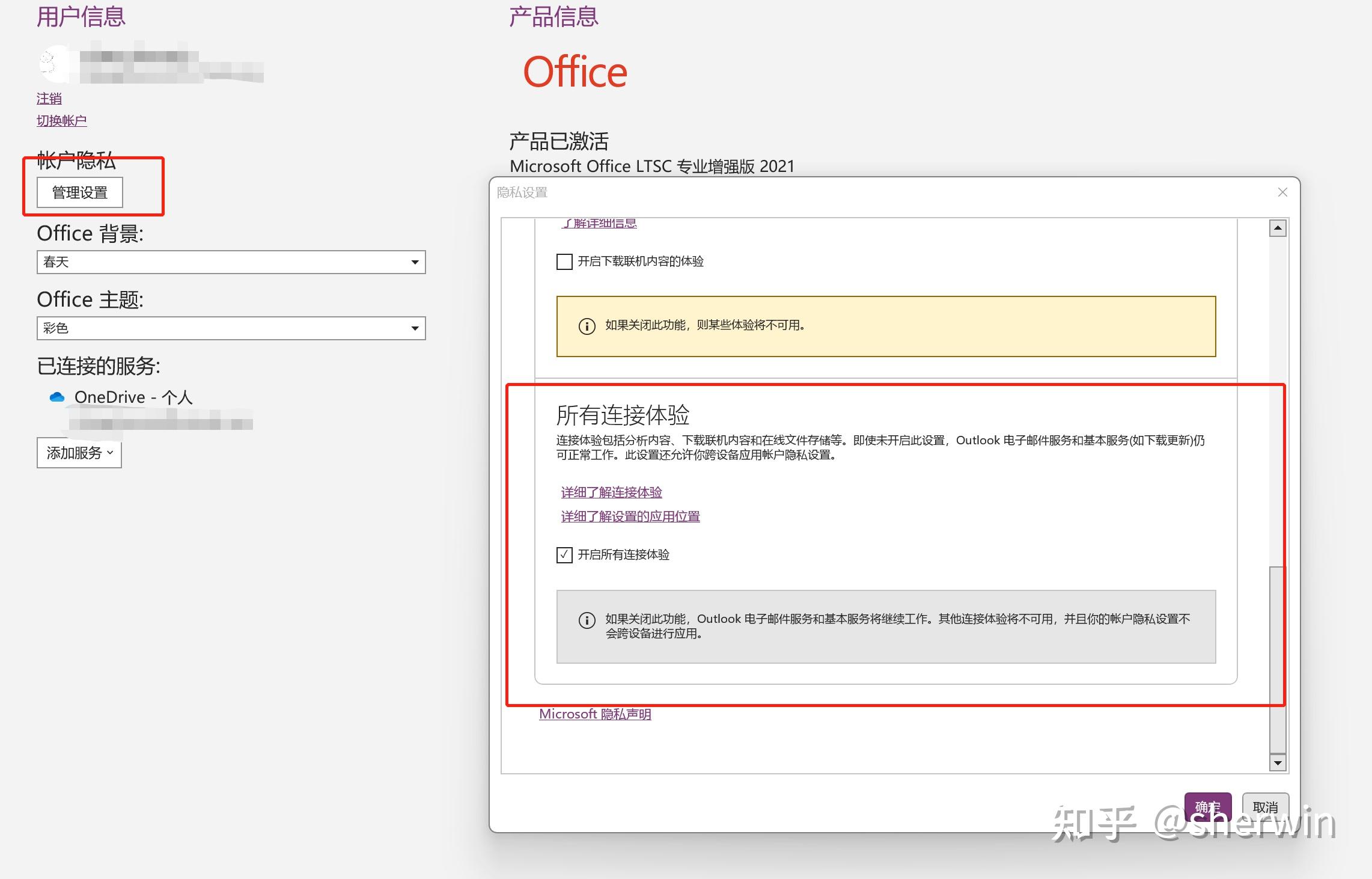Open the 详细了解设置的应用位置 link
The height and width of the screenshot is (879, 1372).
[x=630, y=516]
